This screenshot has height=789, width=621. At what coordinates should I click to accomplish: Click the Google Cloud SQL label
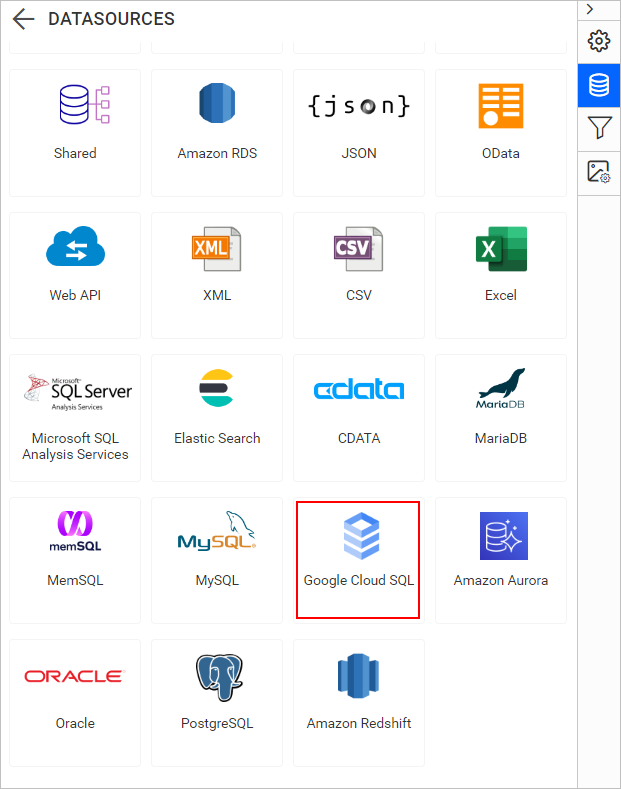(359, 580)
